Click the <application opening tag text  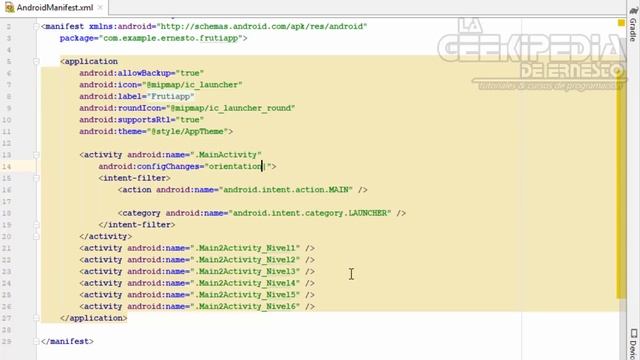pyautogui.click(x=89, y=61)
